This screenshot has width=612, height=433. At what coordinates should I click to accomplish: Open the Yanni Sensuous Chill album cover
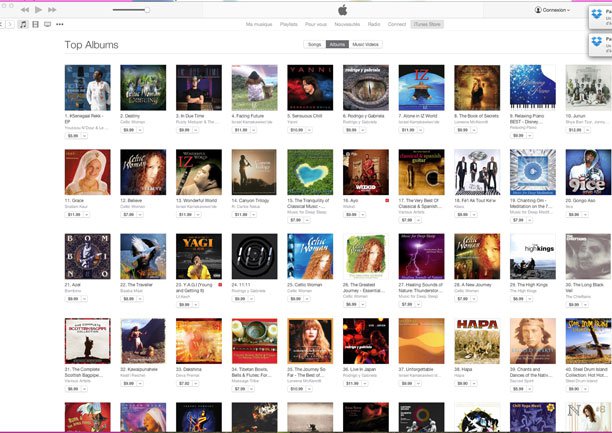coord(310,87)
